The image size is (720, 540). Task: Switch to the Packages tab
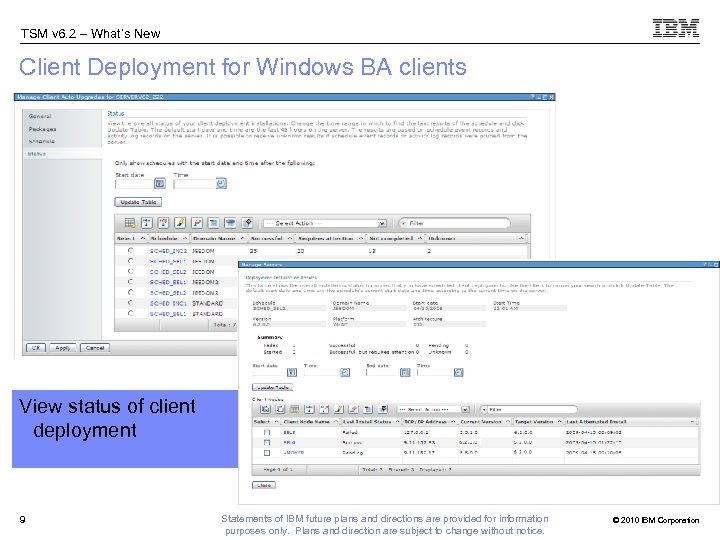(42, 129)
